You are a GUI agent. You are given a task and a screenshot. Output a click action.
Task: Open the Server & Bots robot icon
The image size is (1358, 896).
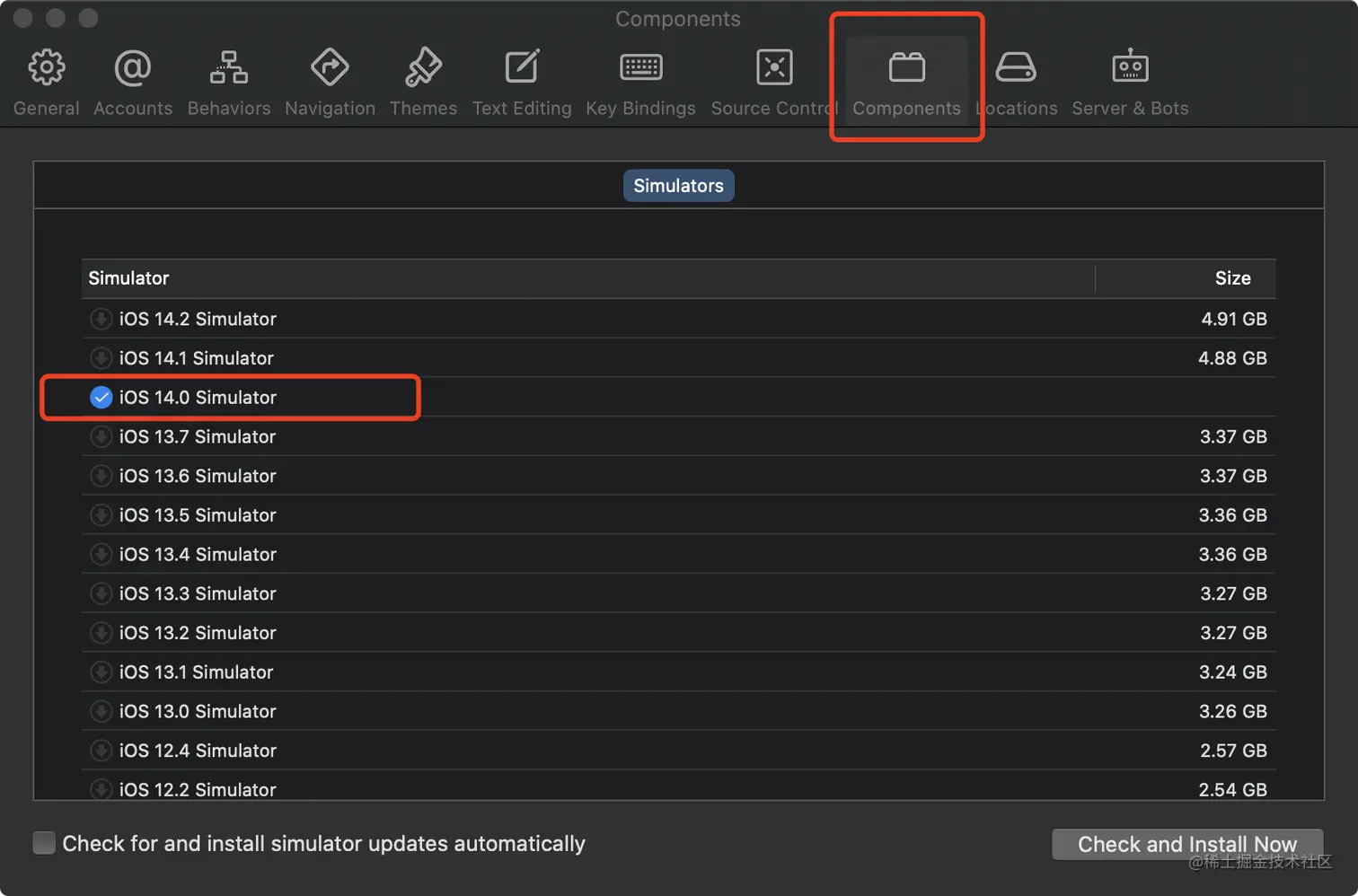(1130, 66)
